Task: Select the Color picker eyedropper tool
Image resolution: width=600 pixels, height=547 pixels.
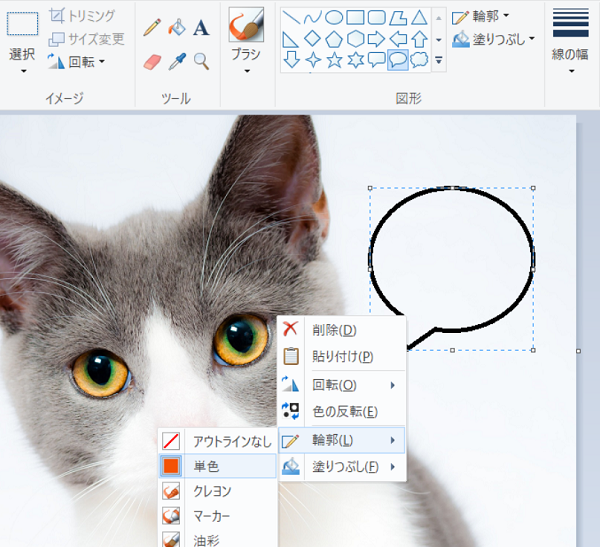Action: point(177,61)
